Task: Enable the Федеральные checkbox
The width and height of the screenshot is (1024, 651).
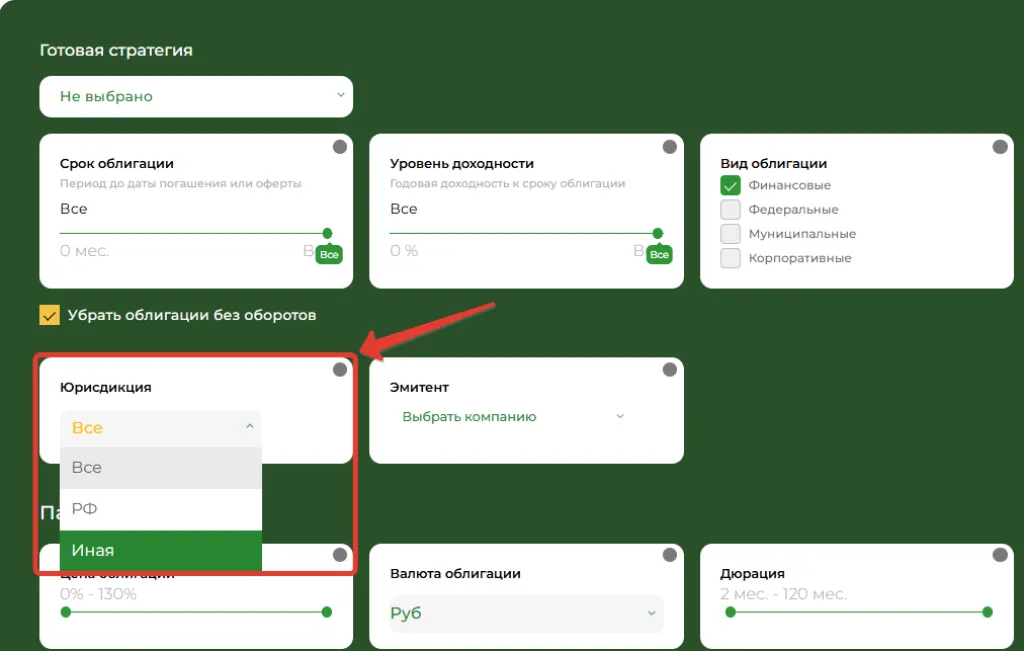Action: click(730, 210)
